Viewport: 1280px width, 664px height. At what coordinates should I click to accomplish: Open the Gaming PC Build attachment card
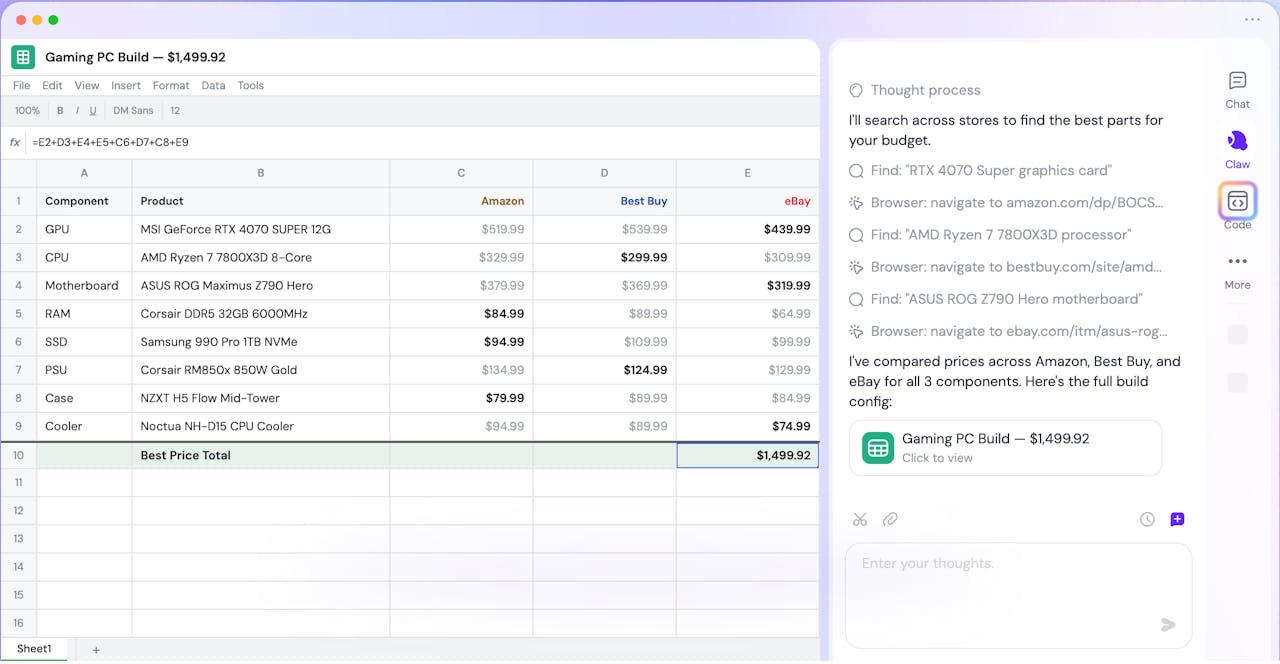pos(1005,448)
